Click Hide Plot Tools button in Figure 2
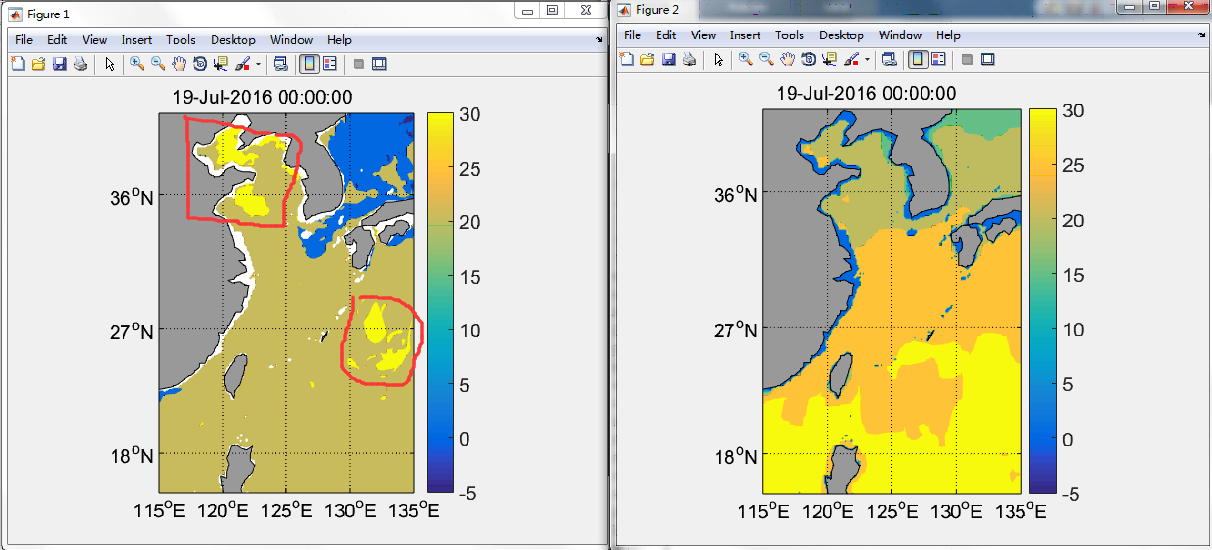1212x550 pixels. pyautogui.click(x=967, y=59)
